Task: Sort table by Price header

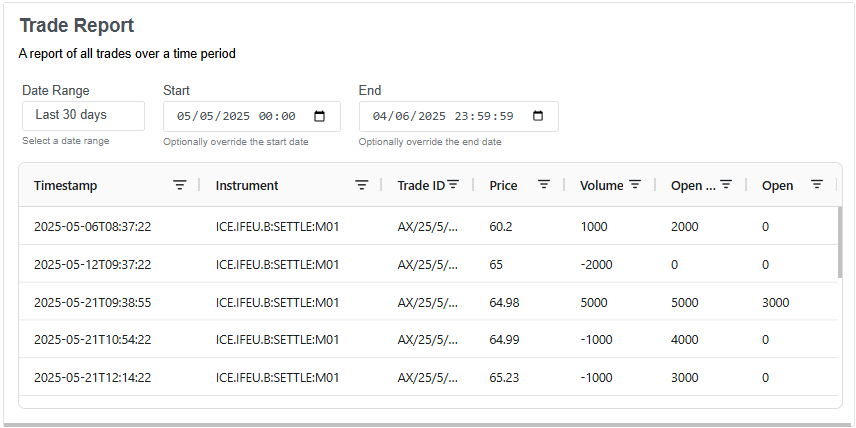Action: point(503,185)
